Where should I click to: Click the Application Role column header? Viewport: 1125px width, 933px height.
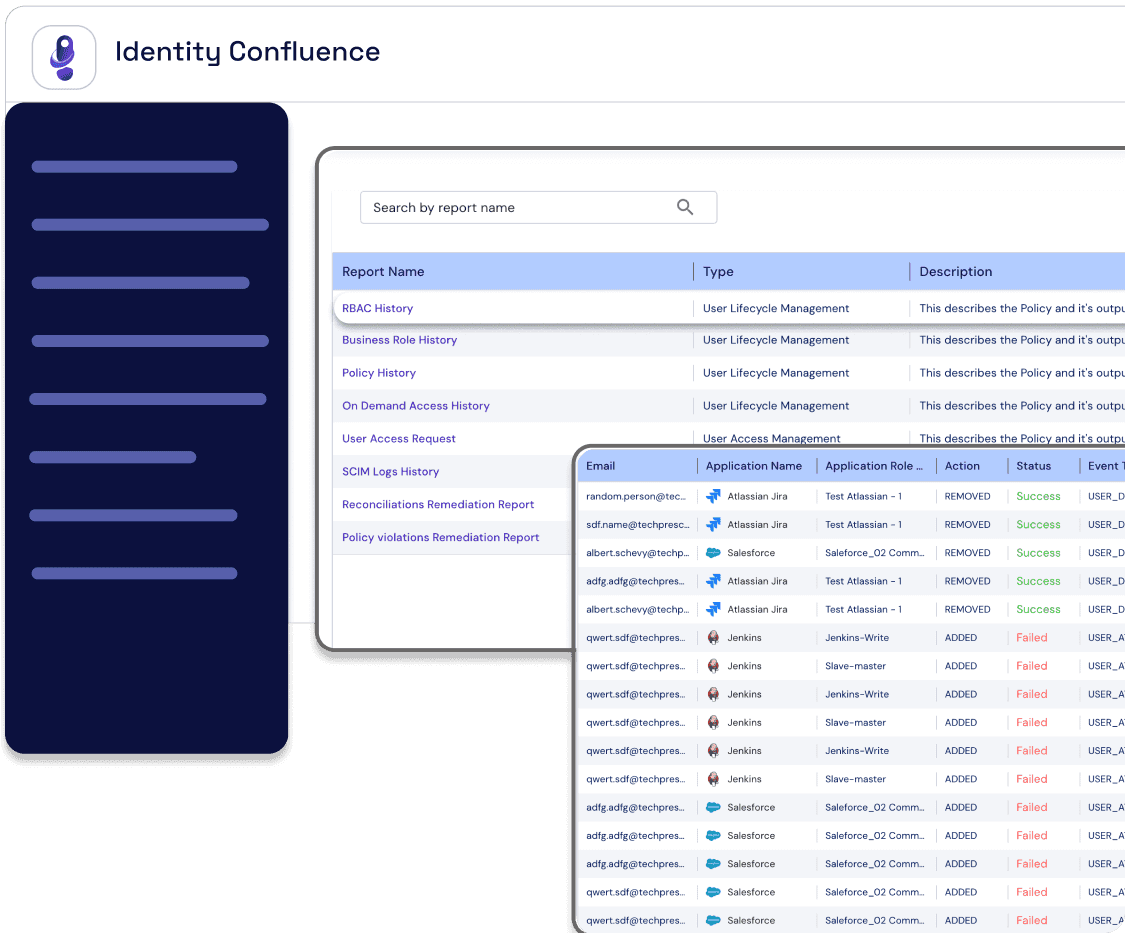coord(874,466)
